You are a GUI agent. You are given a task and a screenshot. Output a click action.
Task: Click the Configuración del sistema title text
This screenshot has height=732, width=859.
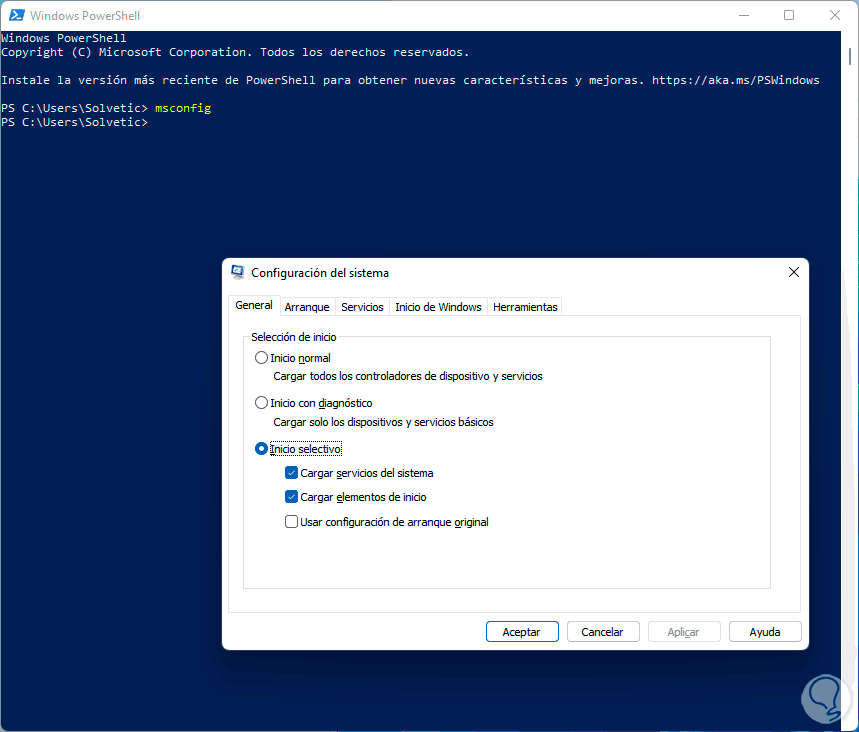pos(320,273)
